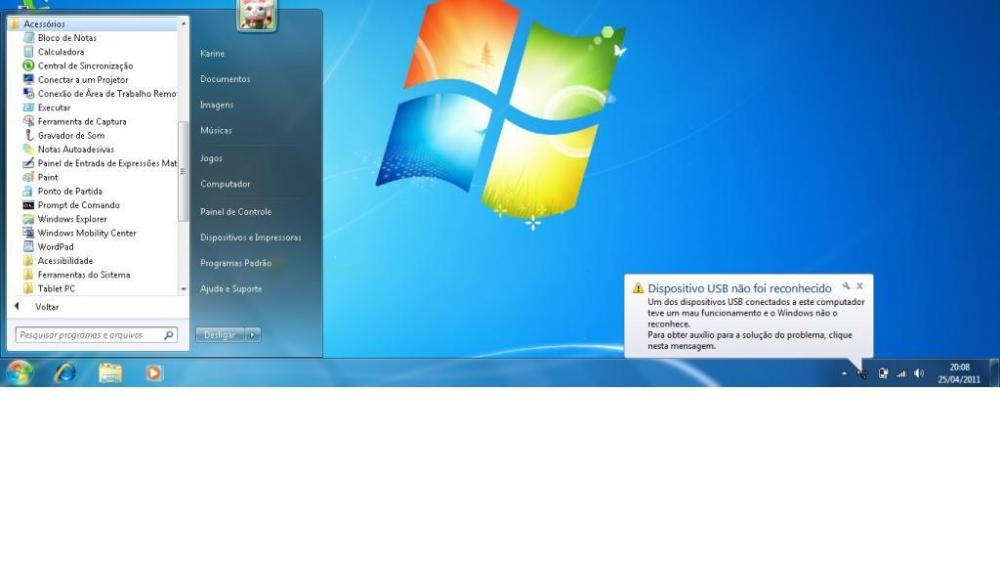Launch Prompt de Comando

tap(78, 205)
